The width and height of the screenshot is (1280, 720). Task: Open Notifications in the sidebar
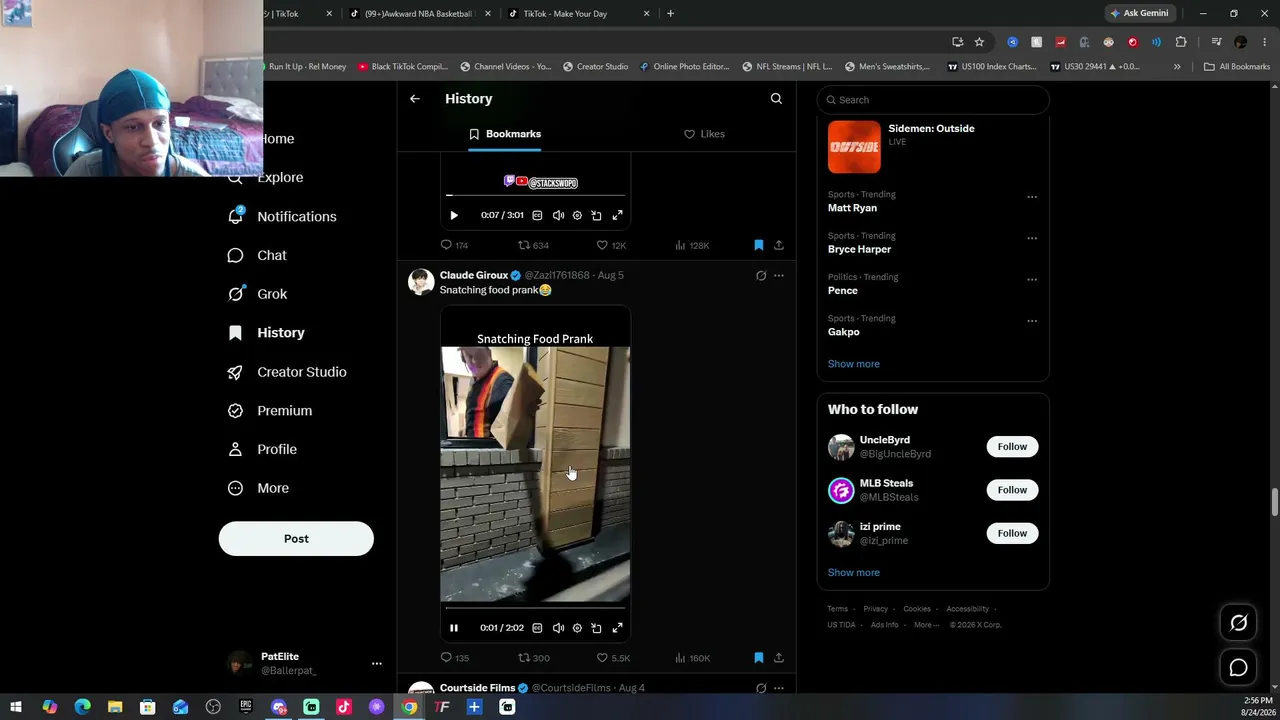pos(283,216)
